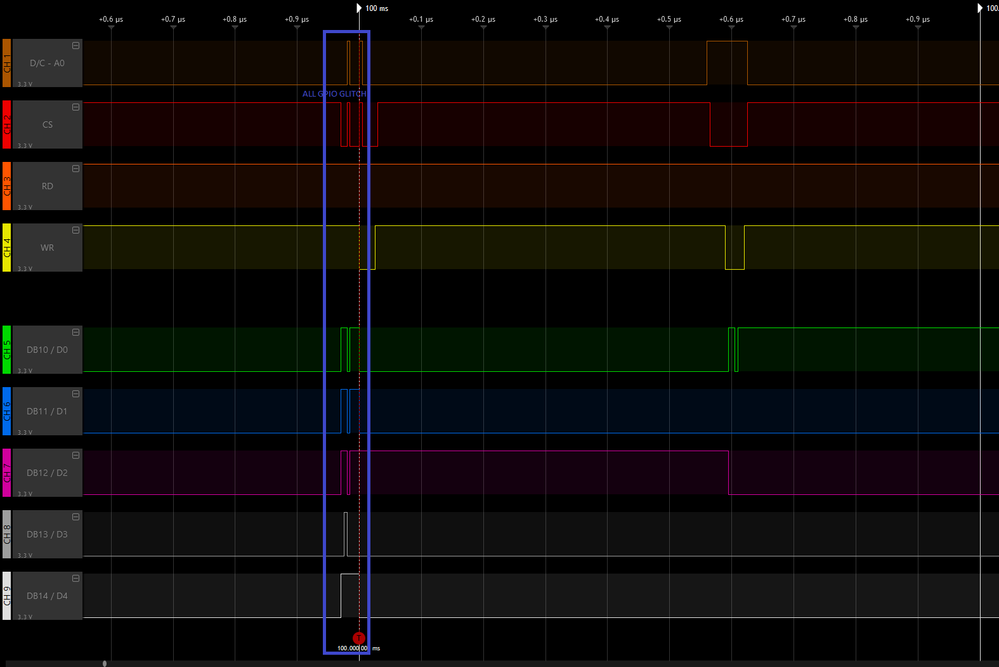Collapse the D/C - A0 channel with its minus icon

(x=76, y=46)
